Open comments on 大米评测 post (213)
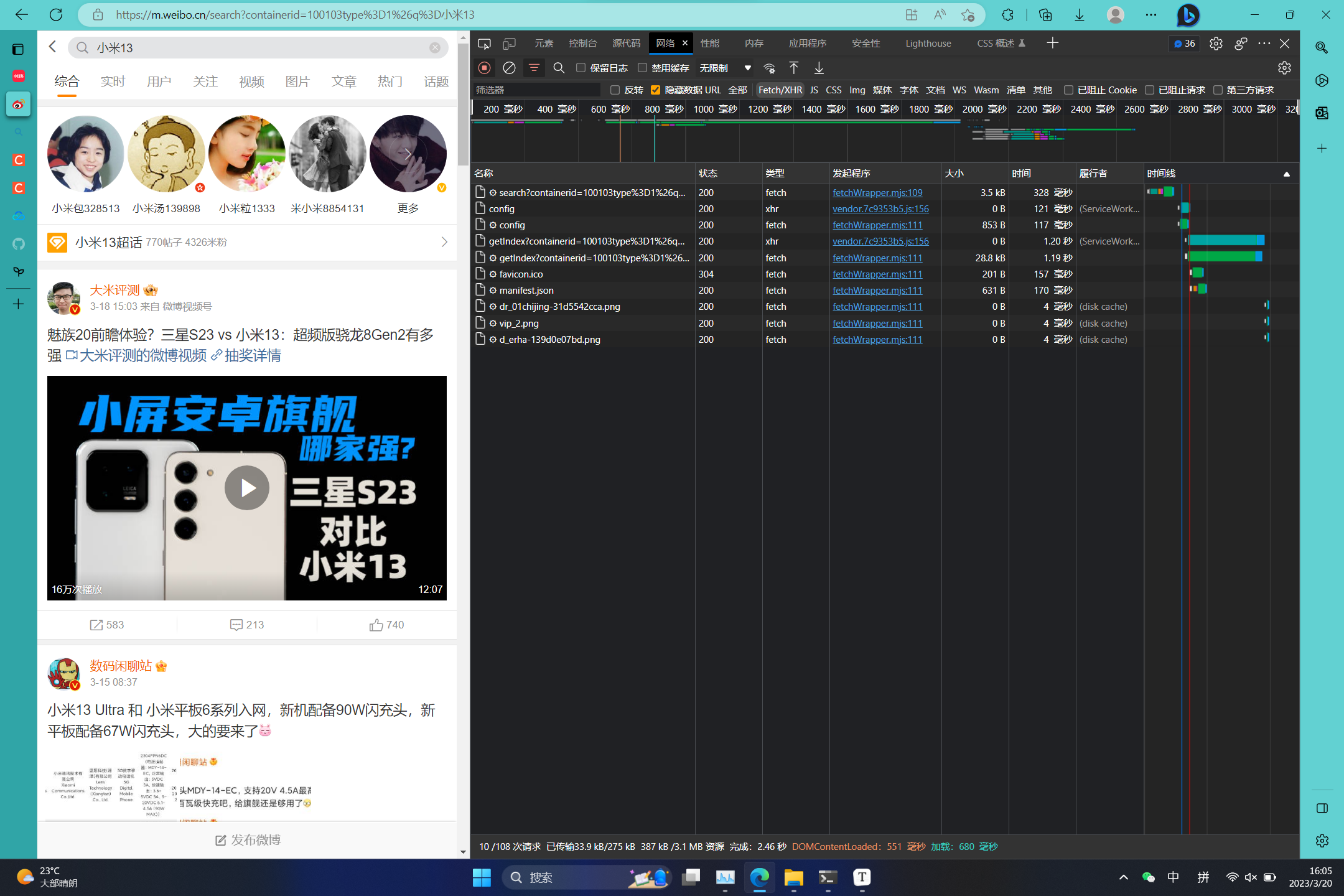Screen dimensions: 1344x896 click(x=247, y=625)
